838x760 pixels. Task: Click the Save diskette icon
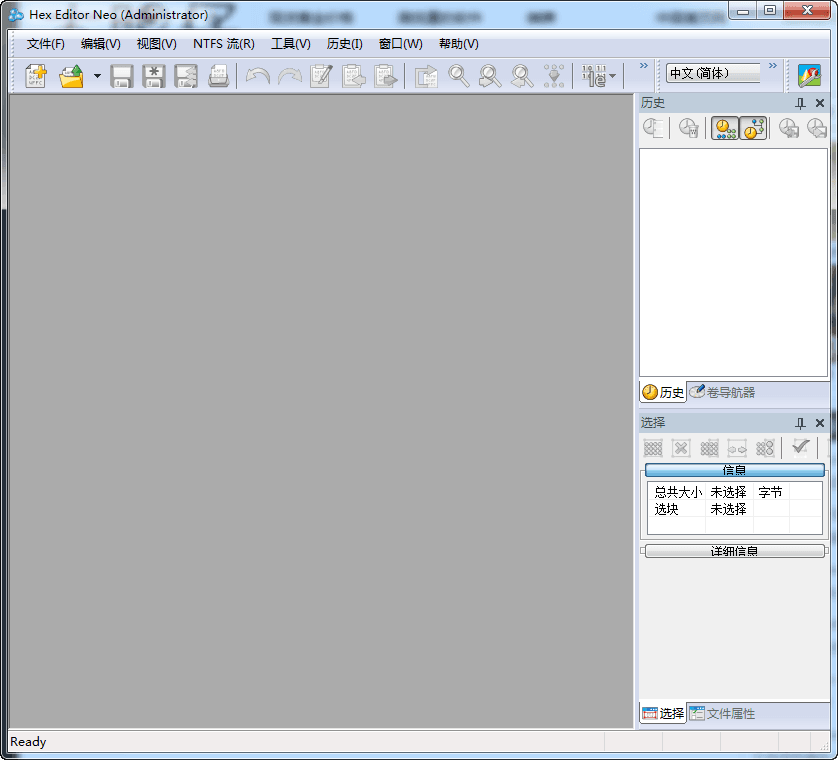122,76
